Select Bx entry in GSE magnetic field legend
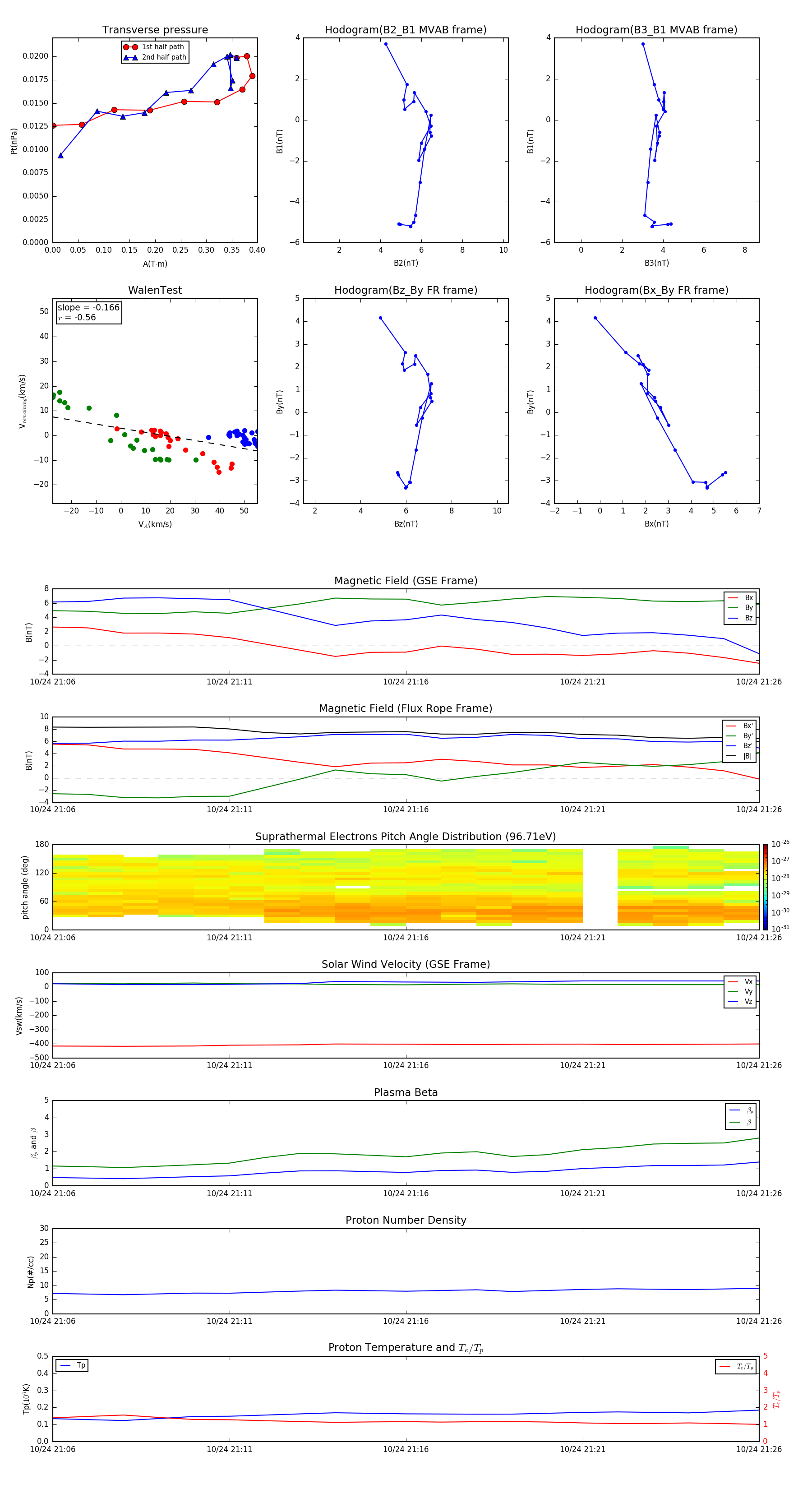812x1489 pixels. (x=740, y=598)
